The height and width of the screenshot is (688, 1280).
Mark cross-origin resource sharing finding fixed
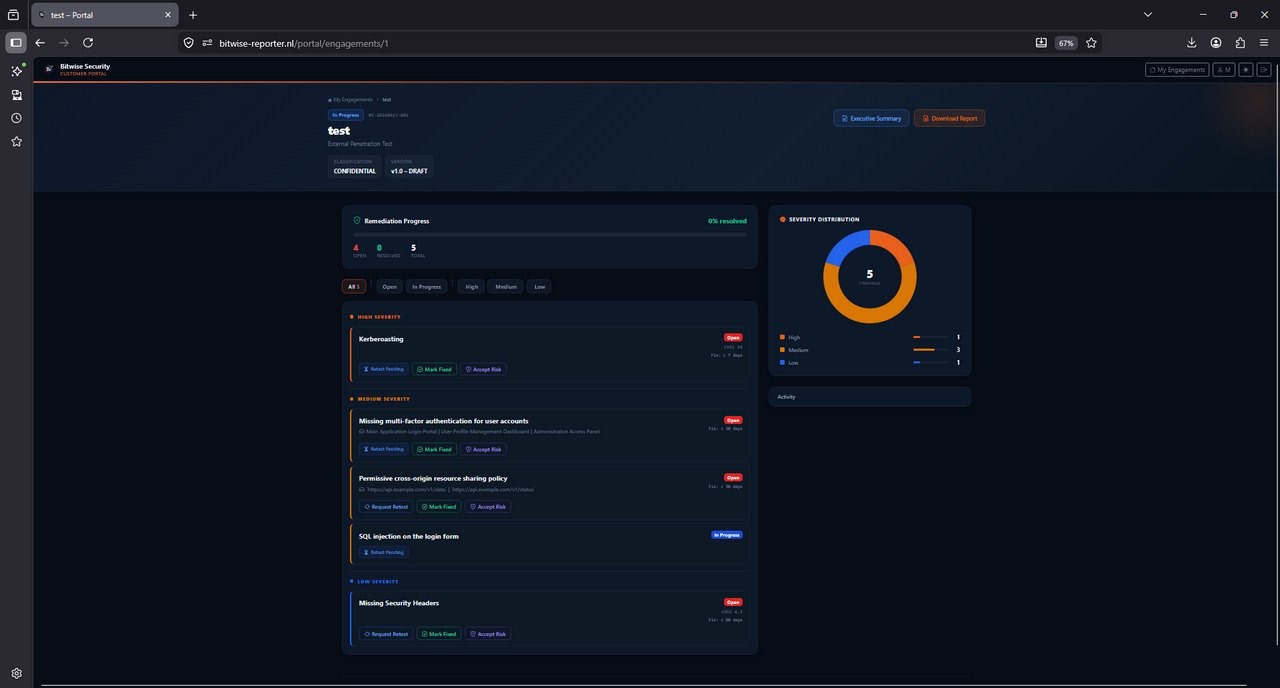point(439,507)
